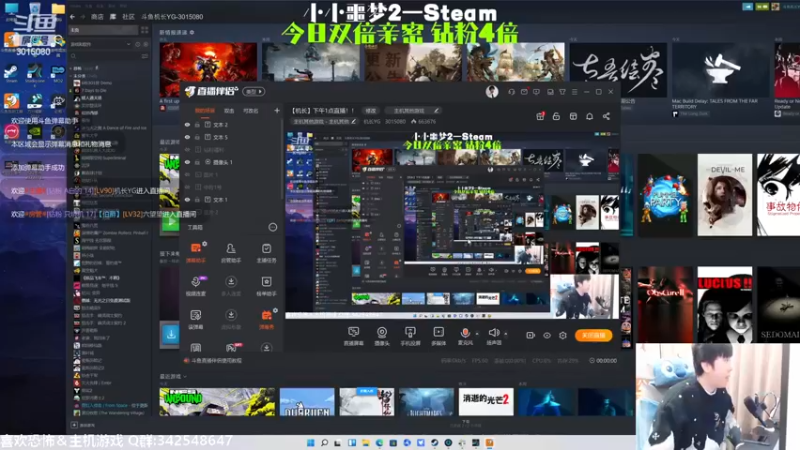
Task: Open streaming settings gear icon
Action: coord(563,335)
